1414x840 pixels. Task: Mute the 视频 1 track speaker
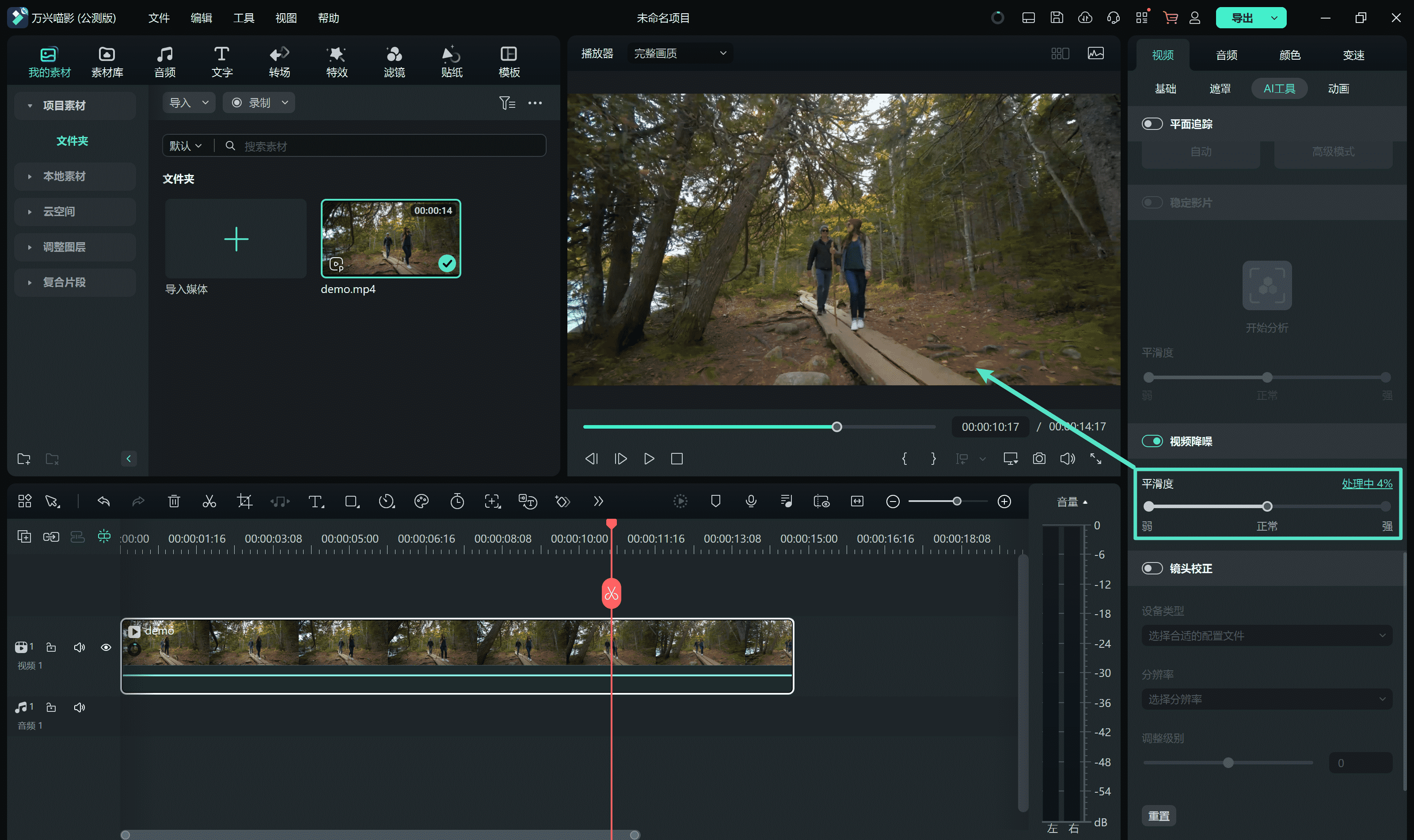click(x=79, y=647)
